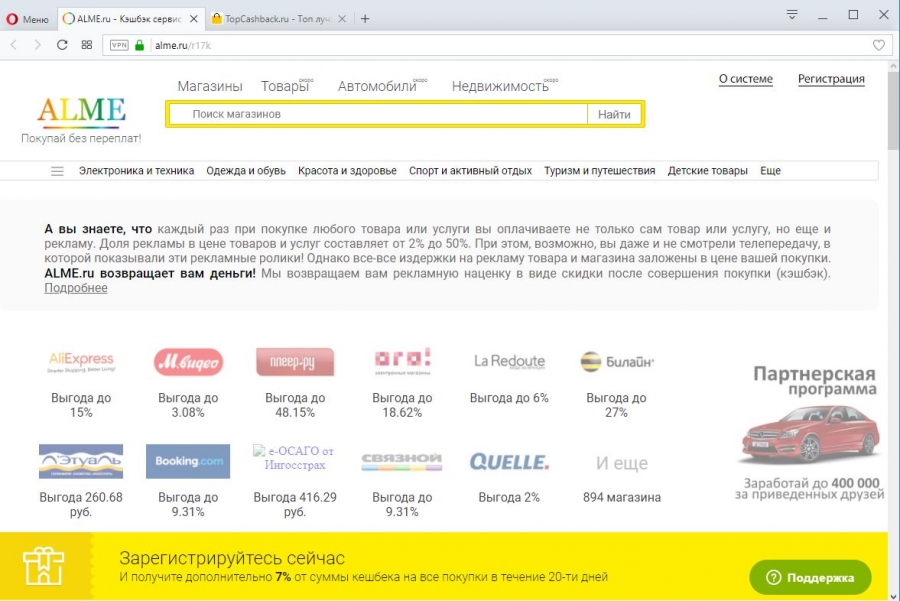Bookmark the page with heart icon
Image resolution: width=900 pixels, height=601 pixels.
[879, 45]
